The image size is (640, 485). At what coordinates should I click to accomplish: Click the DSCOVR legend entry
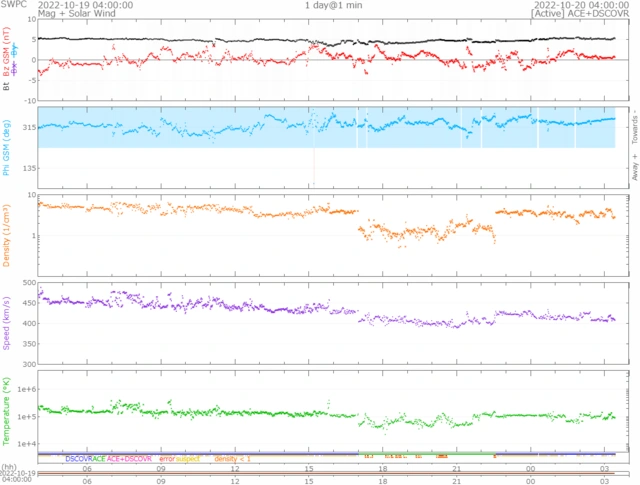[x=79, y=458]
